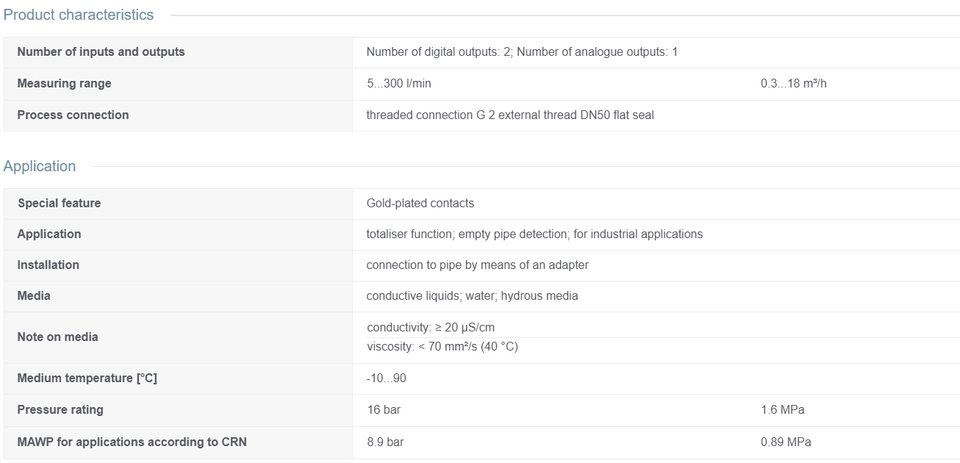
Task: Click the 1.6 MPa pressure rating value
Action: coord(782,410)
